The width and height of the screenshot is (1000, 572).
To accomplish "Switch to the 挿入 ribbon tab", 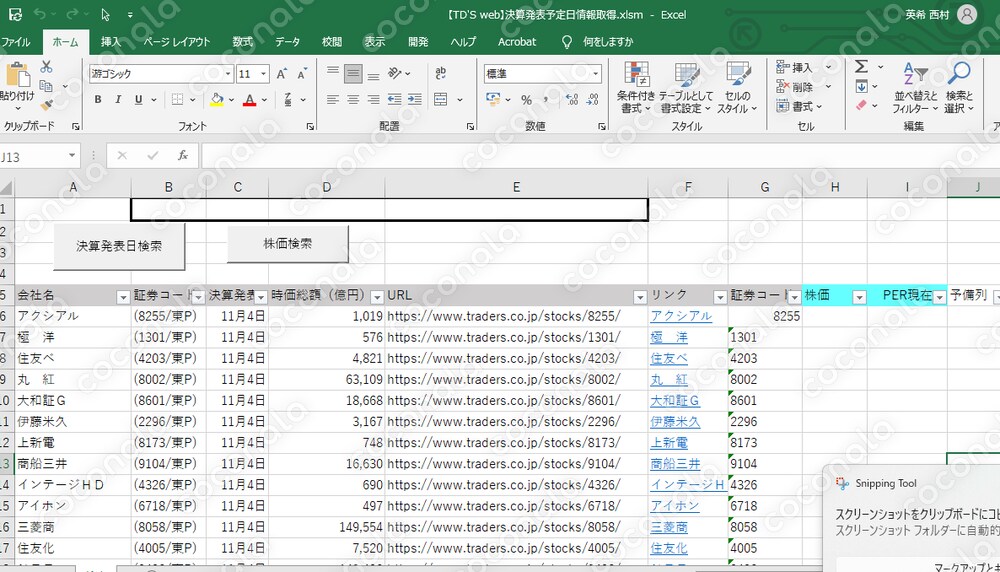I will point(110,42).
